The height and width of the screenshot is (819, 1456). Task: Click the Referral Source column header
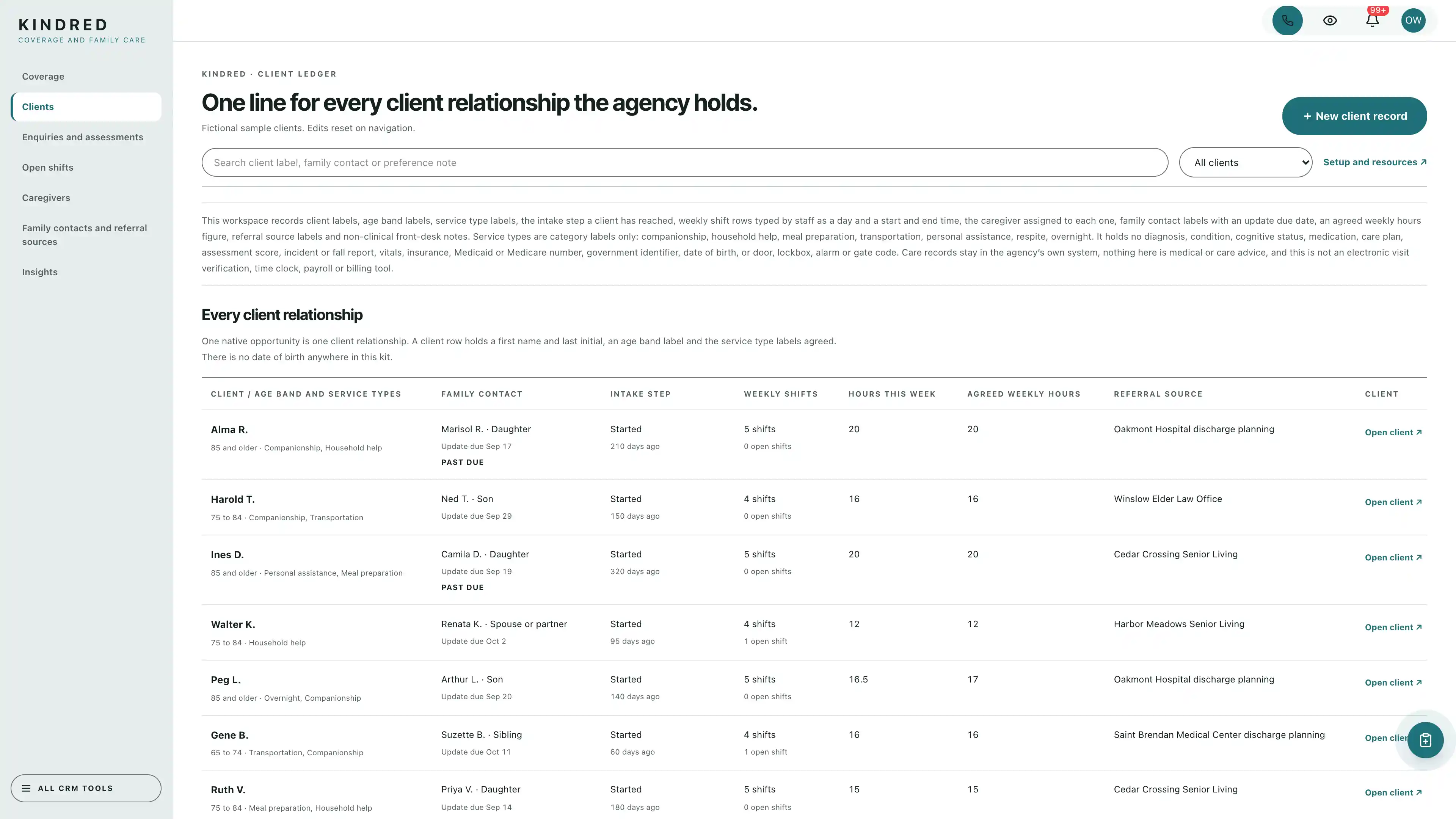click(1158, 394)
